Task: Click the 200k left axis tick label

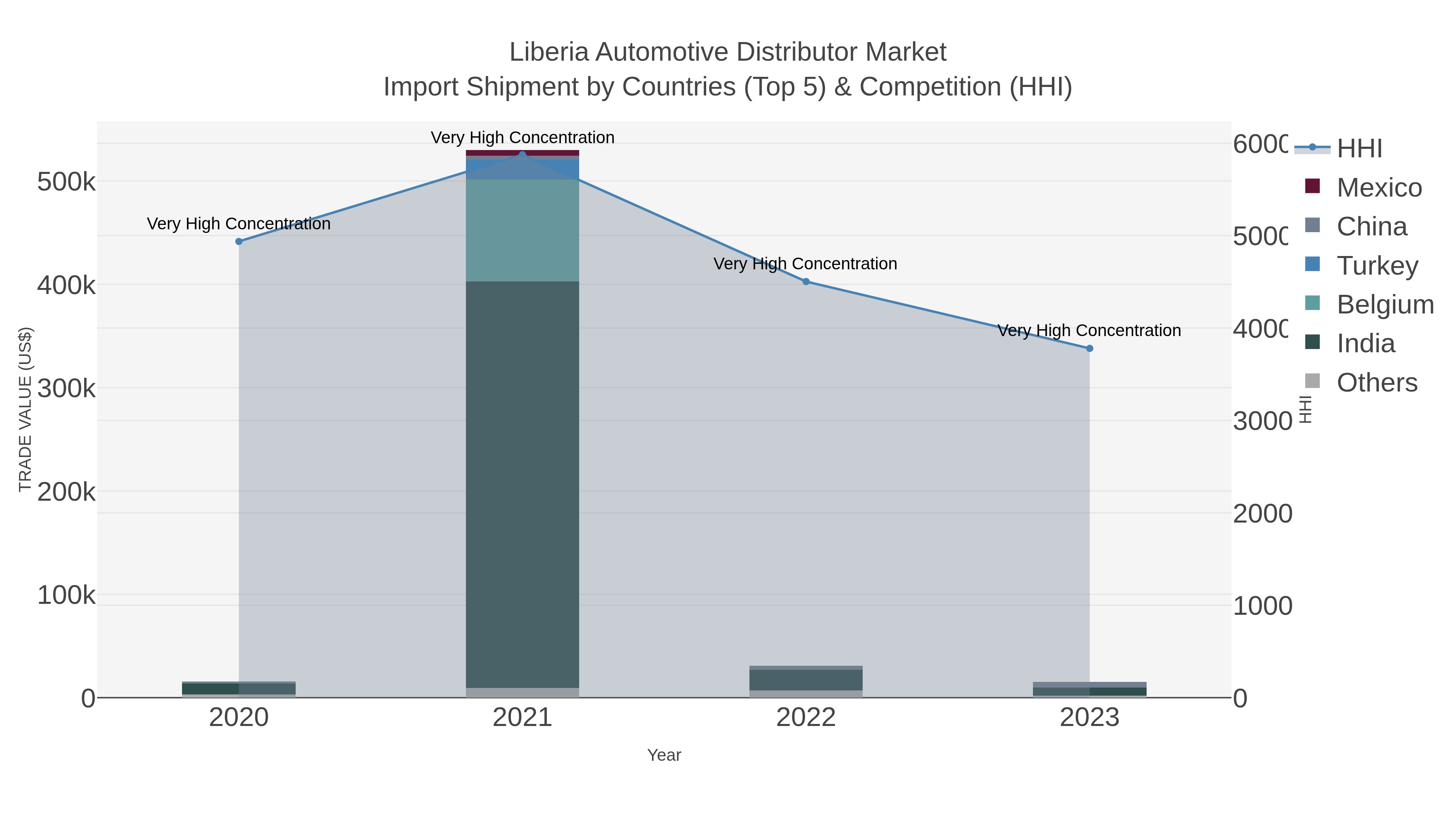Action: tap(66, 492)
